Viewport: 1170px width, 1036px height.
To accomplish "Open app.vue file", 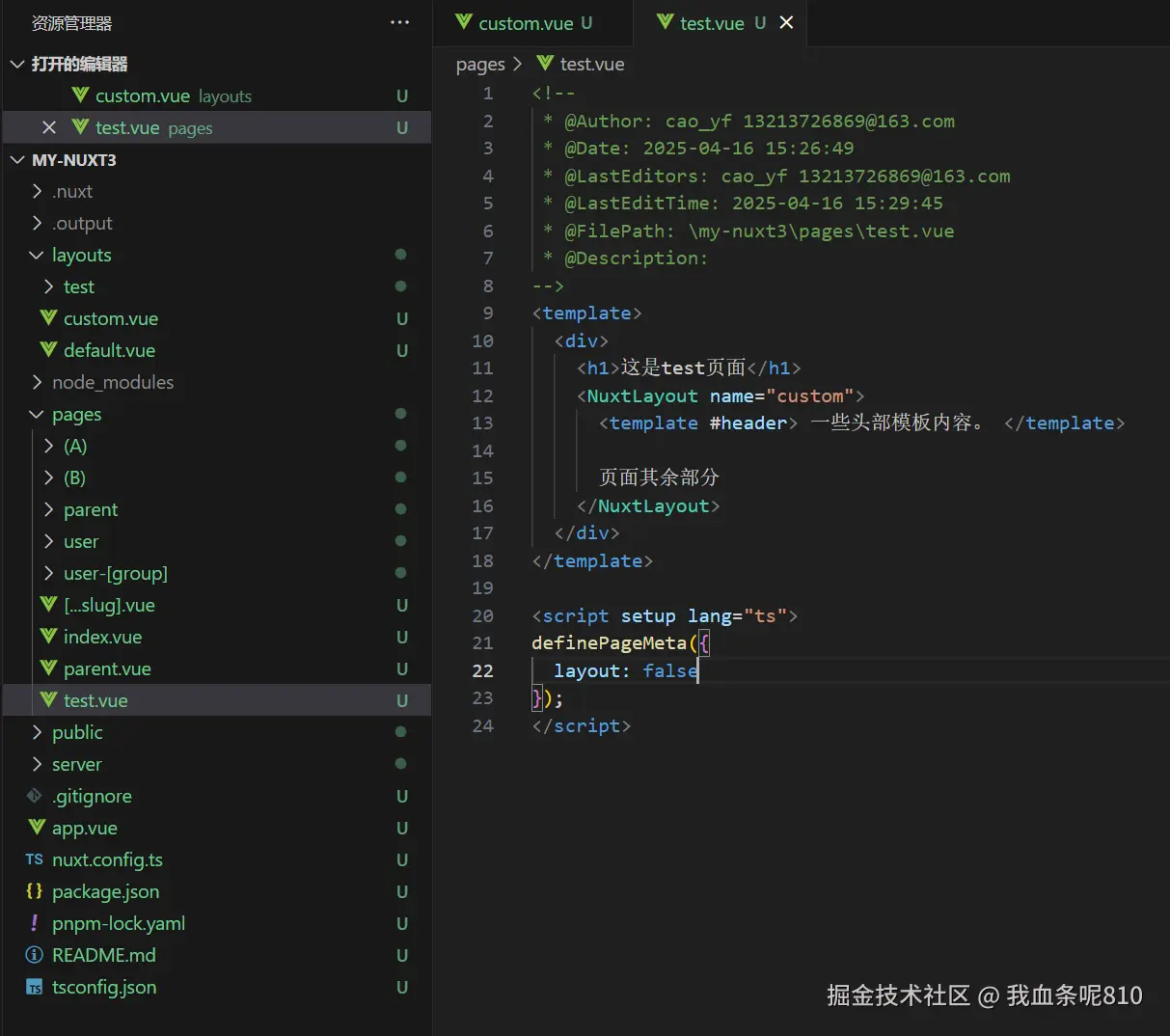I will pos(216,828).
